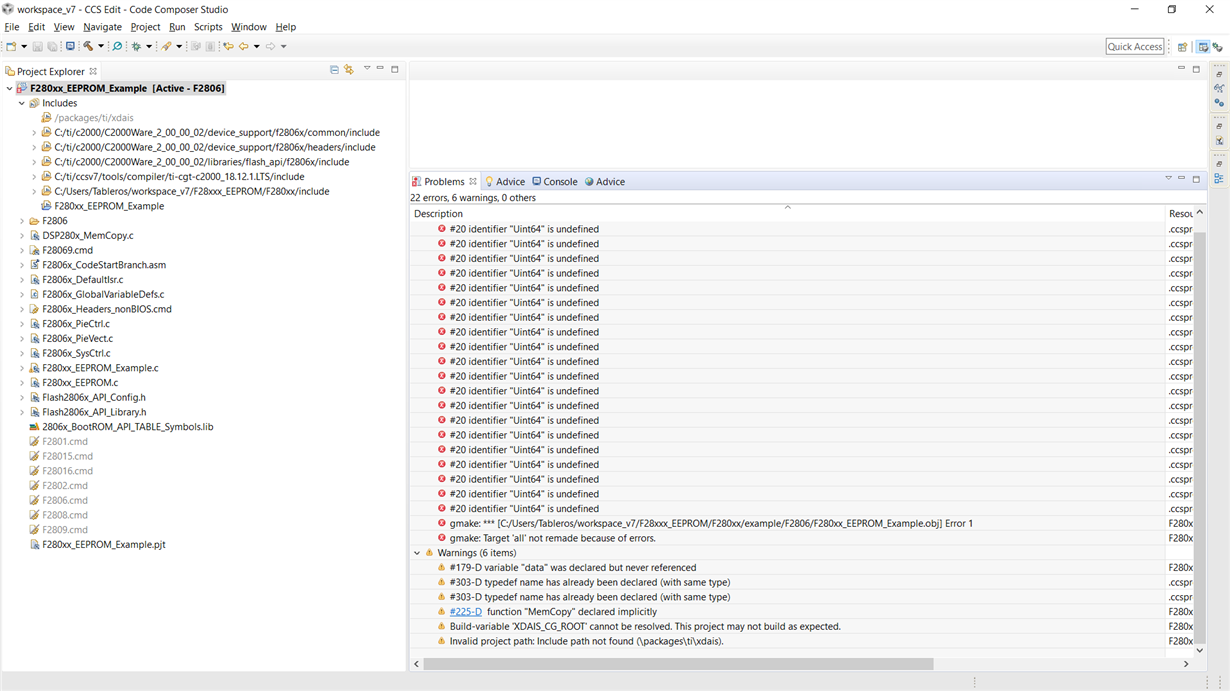Switch to the Advice tab with lightbulb icon
This screenshot has height=691, width=1230.
tap(505, 182)
